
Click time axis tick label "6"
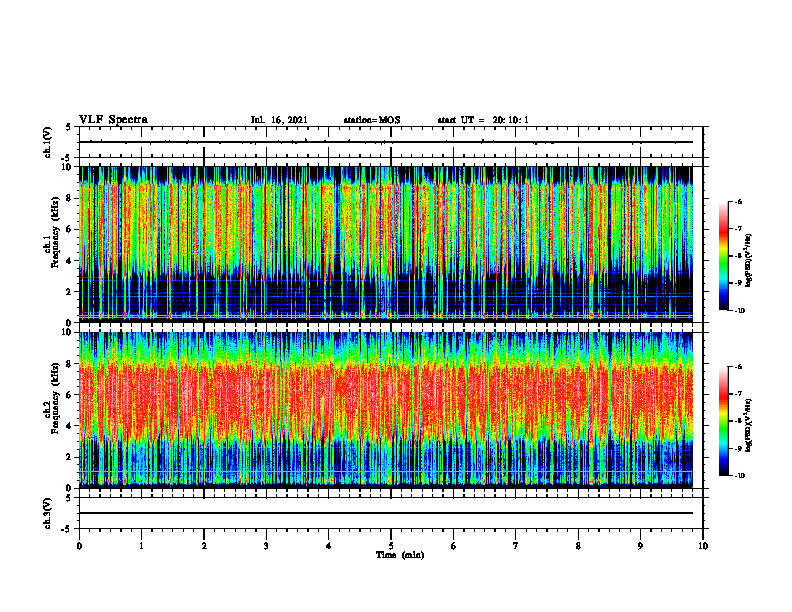[454, 546]
